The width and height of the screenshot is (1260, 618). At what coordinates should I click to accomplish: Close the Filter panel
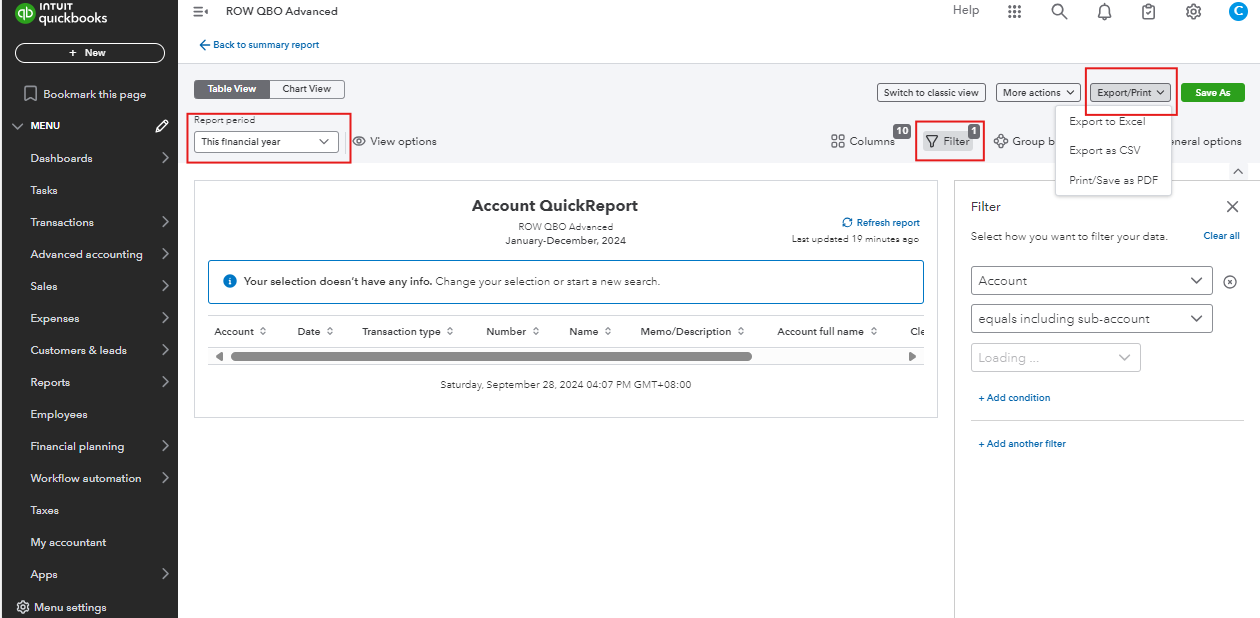(1232, 207)
